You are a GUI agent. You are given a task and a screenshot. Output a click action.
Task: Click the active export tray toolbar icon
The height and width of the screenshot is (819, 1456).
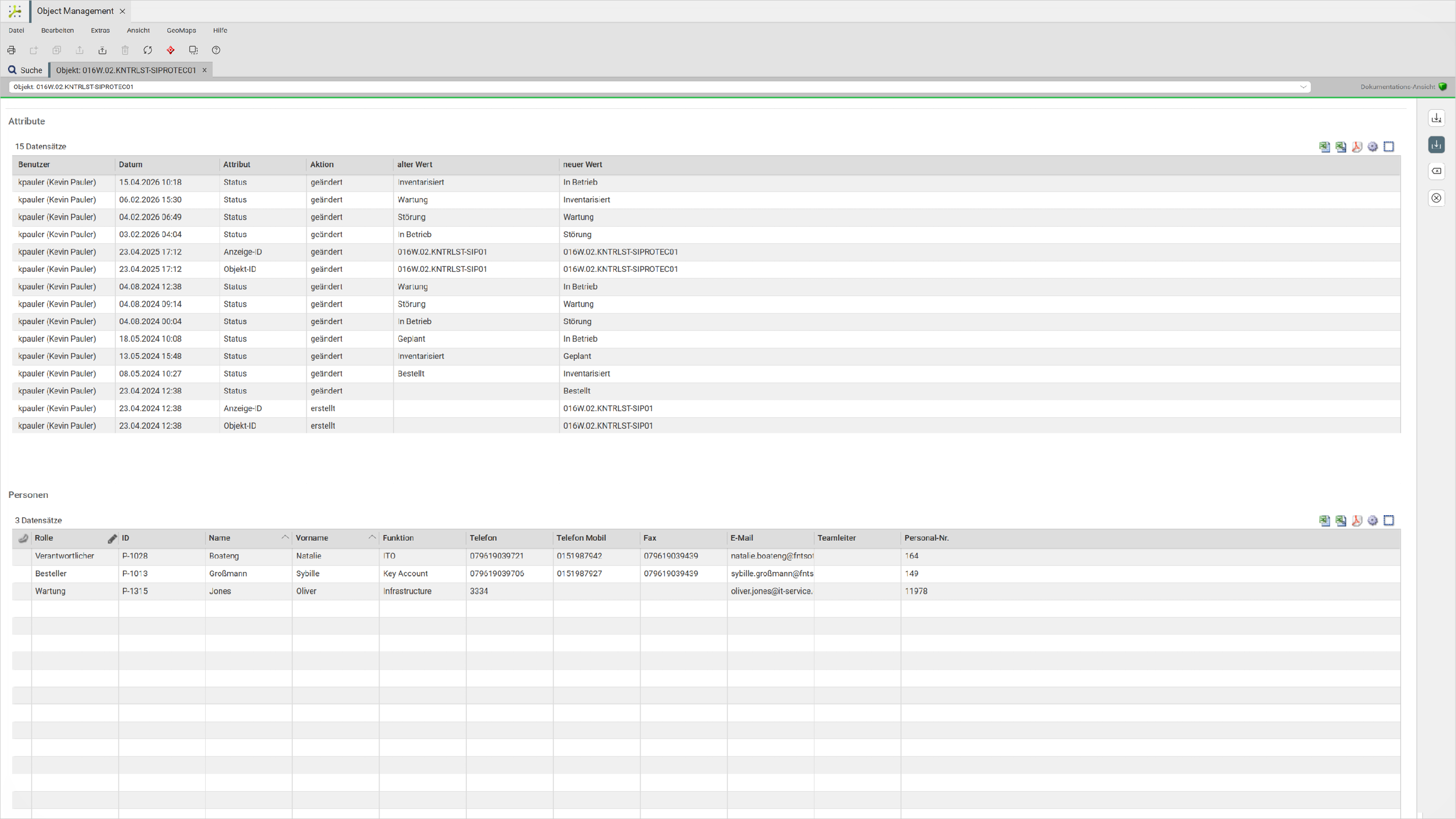coord(102,50)
